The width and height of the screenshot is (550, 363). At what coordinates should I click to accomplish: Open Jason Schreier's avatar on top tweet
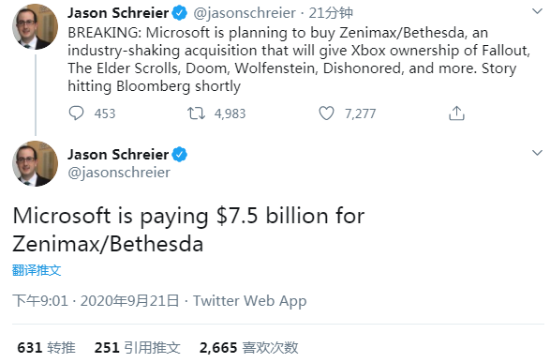(x=35, y=27)
